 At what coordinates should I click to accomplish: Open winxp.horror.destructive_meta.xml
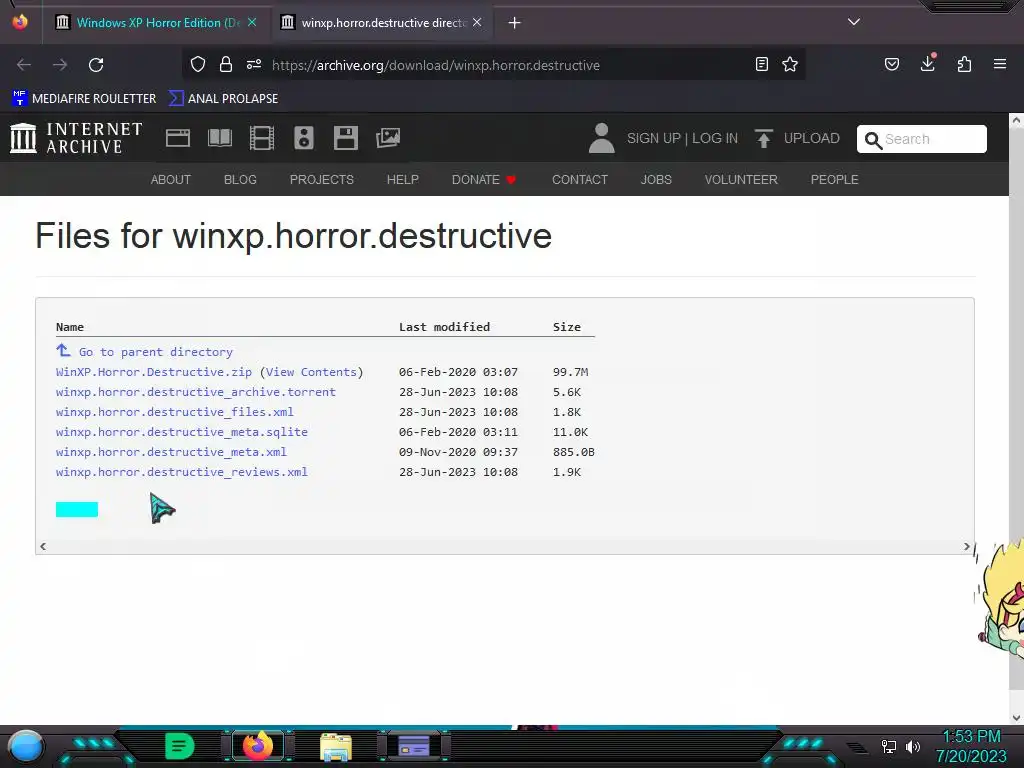tap(171, 452)
